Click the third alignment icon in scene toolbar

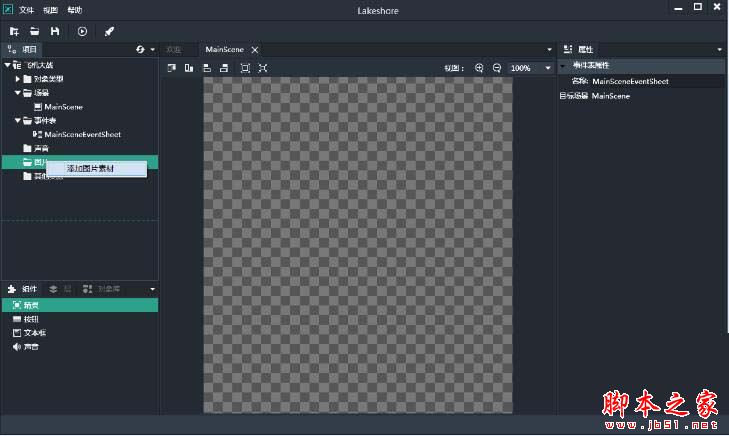pyautogui.click(x=207, y=68)
